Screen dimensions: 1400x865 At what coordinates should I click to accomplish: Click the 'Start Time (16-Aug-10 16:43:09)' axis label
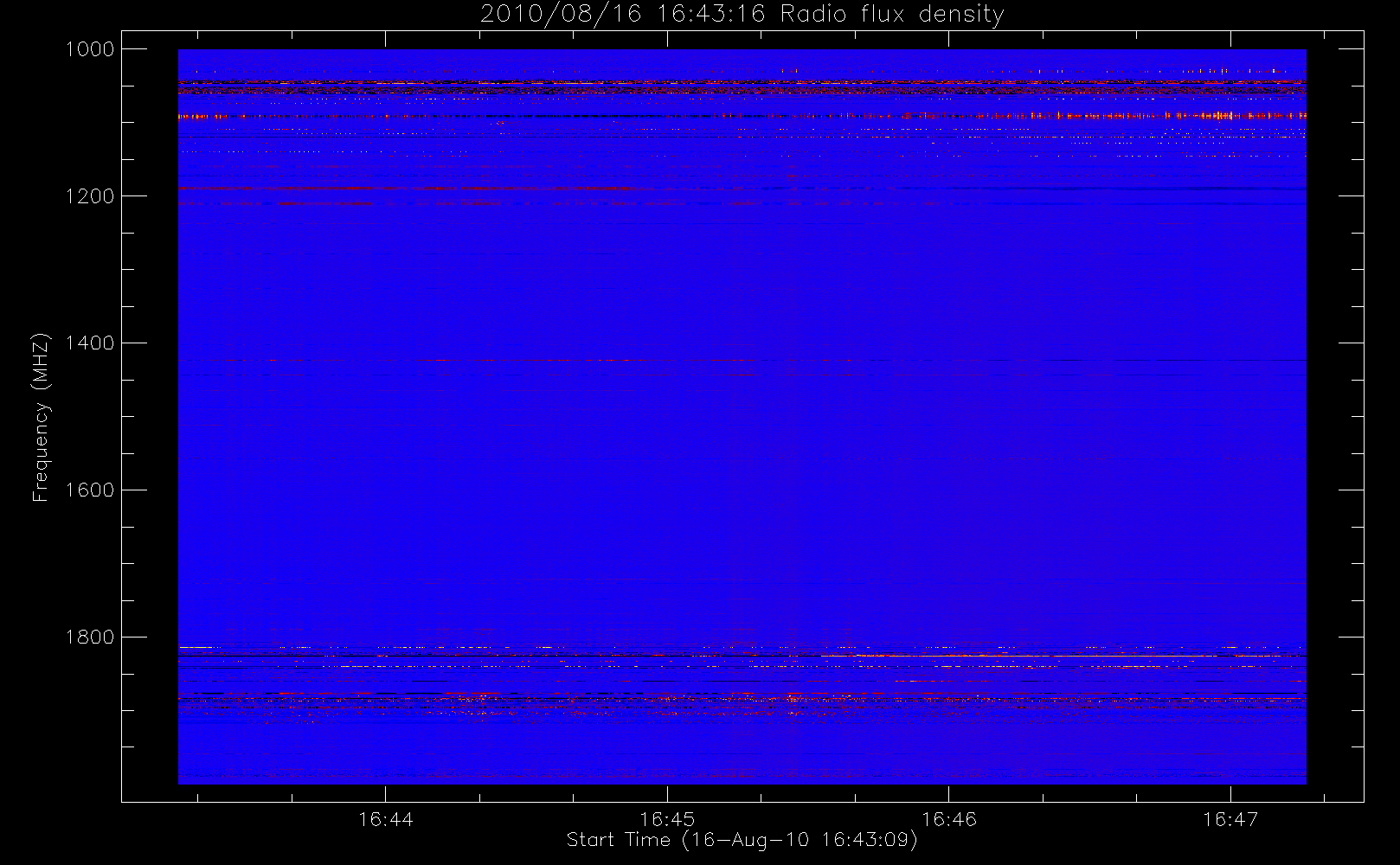click(742, 840)
